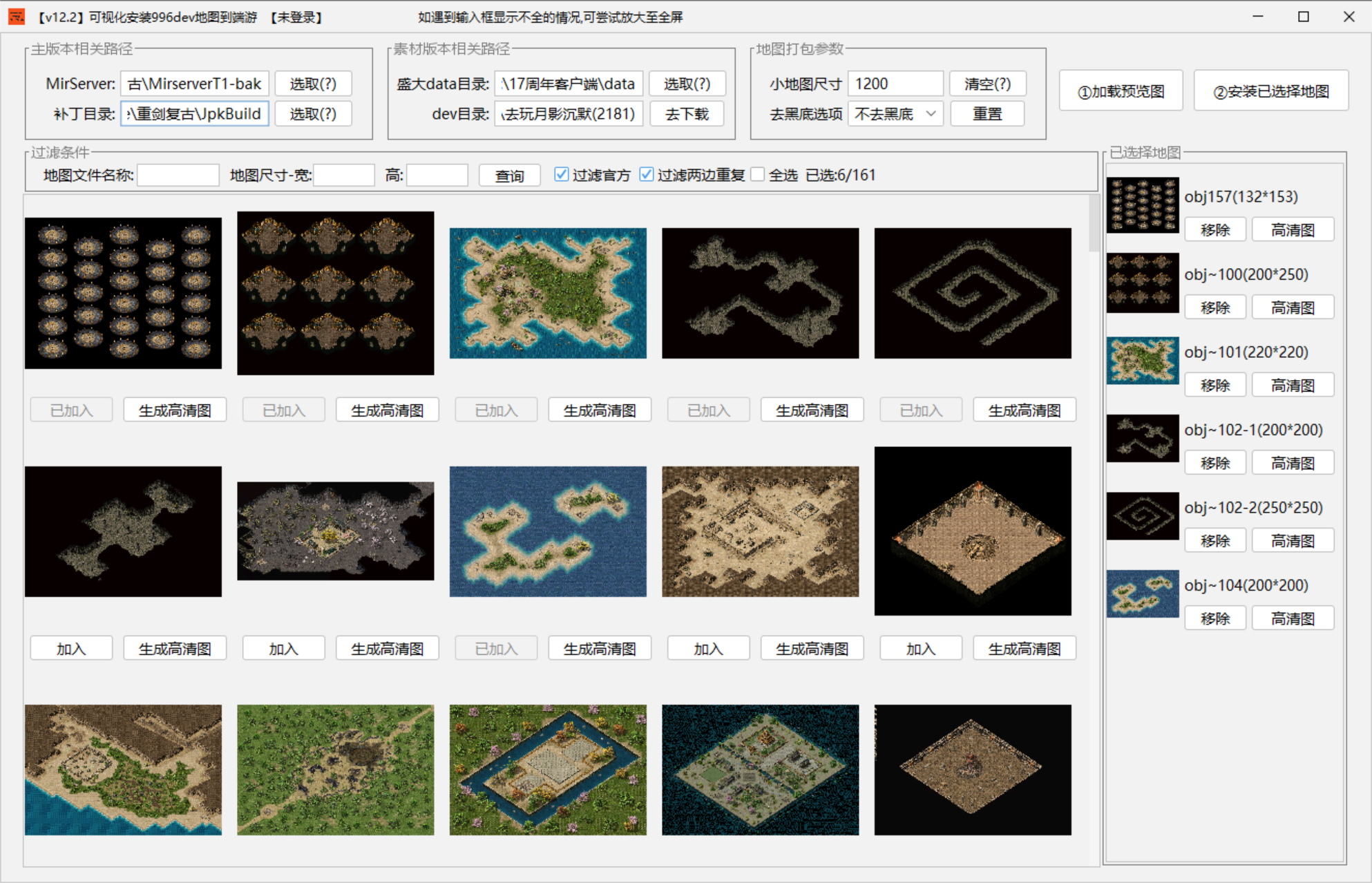Viewport: 1372px width, 883px height.
Task: Click 高清图 for obj~101(220*220)
Action: click(1293, 385)
